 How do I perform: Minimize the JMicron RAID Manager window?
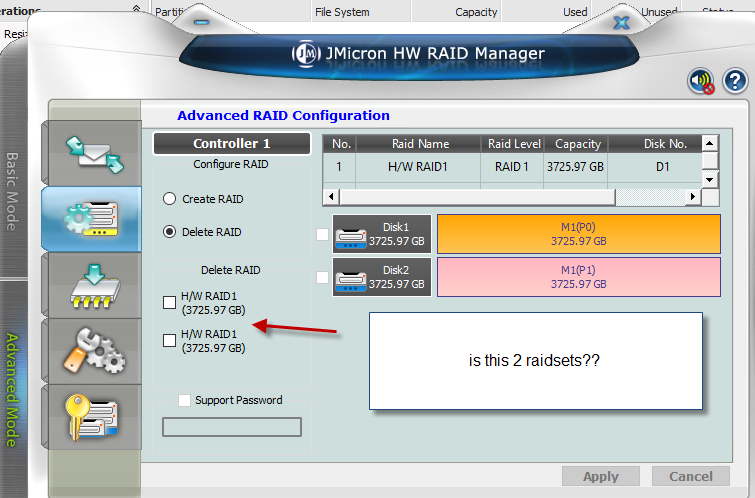(x=202, y=22)
